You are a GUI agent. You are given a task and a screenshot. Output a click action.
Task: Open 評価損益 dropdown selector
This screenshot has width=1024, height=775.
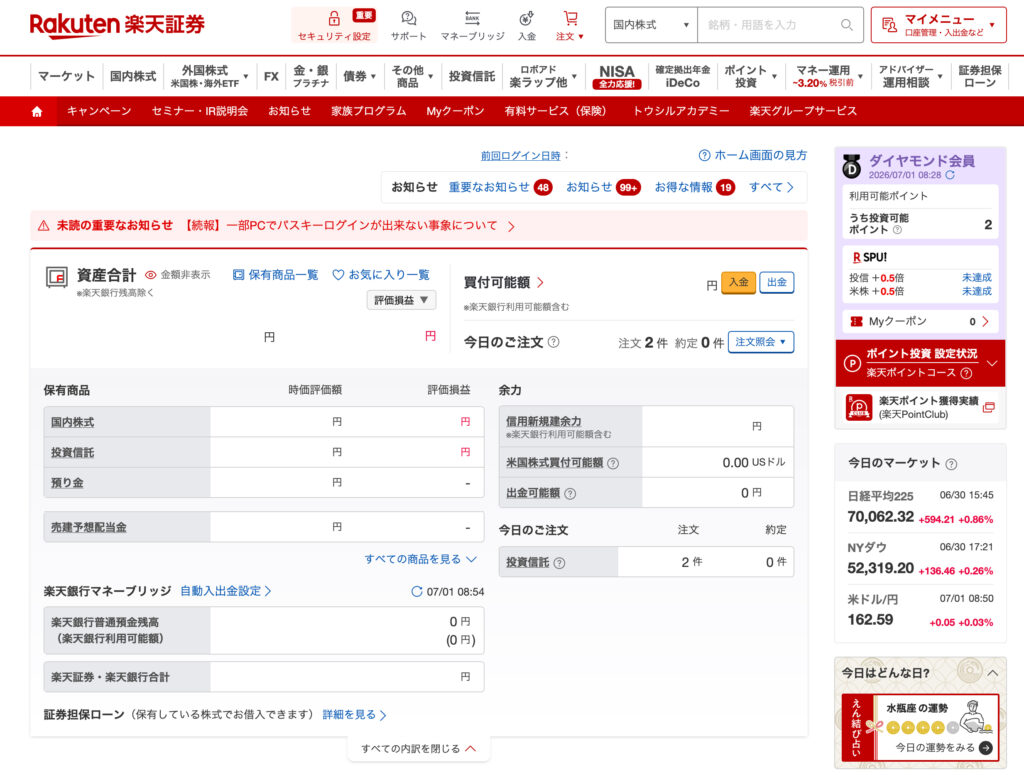point(401,300)
